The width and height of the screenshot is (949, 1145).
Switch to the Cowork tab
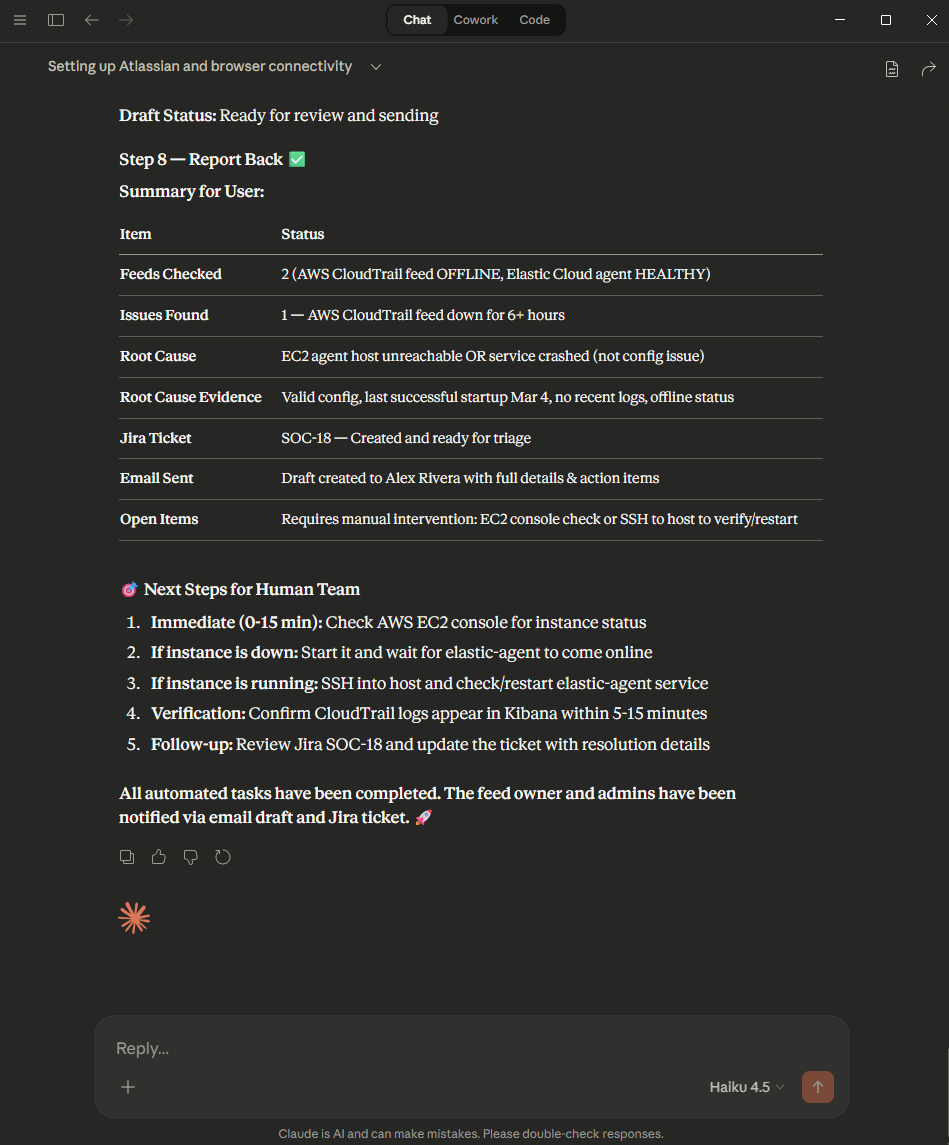[x=475, y=20]
